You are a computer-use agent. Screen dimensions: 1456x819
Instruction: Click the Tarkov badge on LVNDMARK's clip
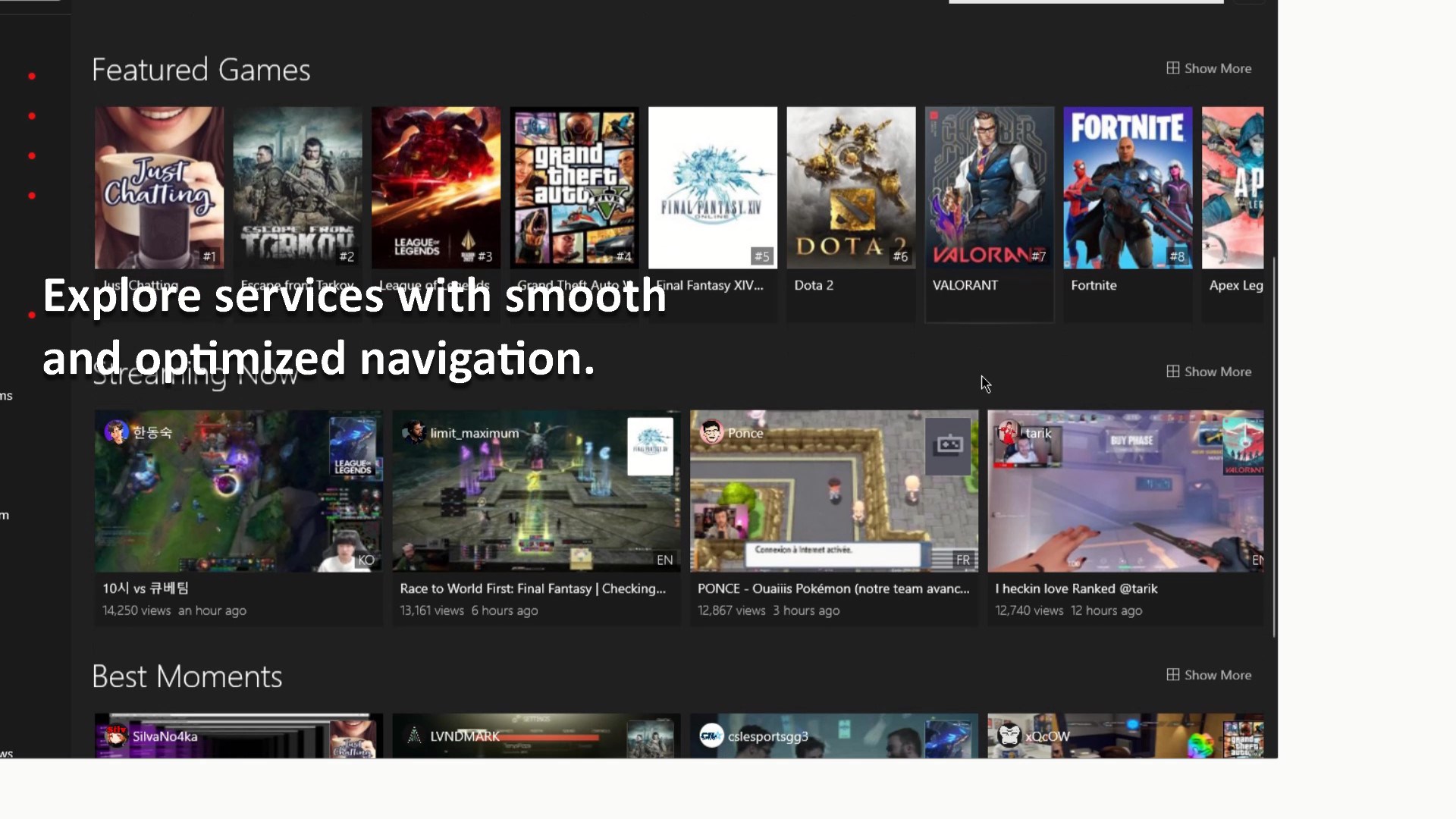tap(651, 739)
